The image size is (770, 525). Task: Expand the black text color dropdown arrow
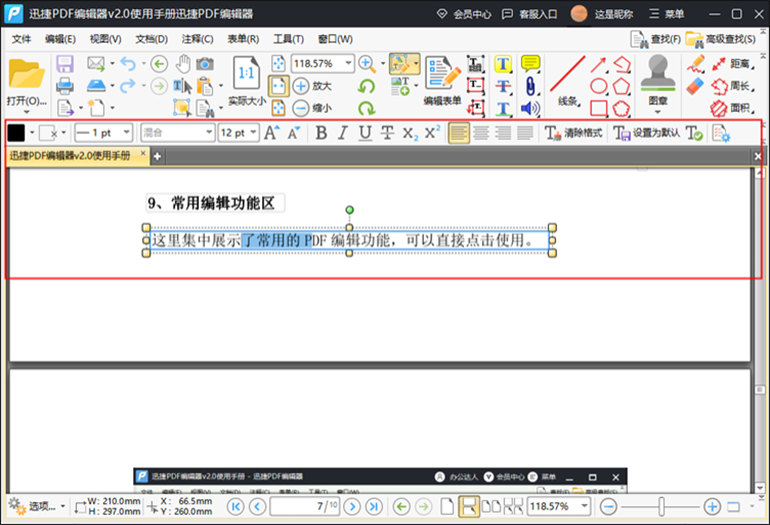32,133
